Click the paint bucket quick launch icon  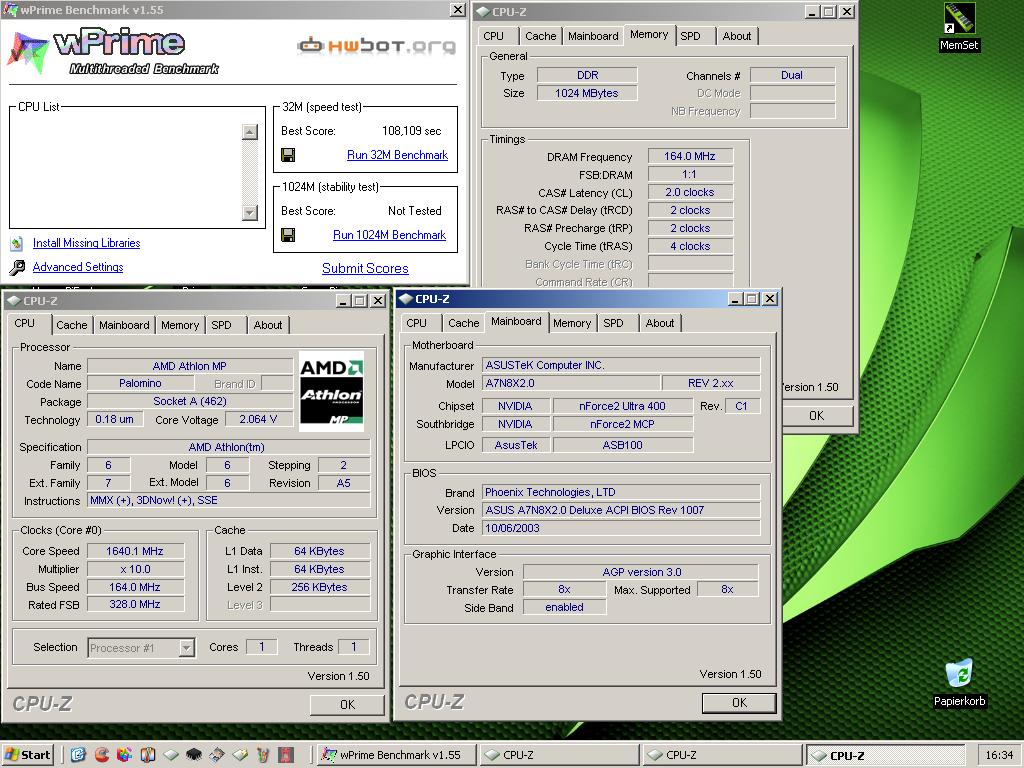[x=263, y=755]
